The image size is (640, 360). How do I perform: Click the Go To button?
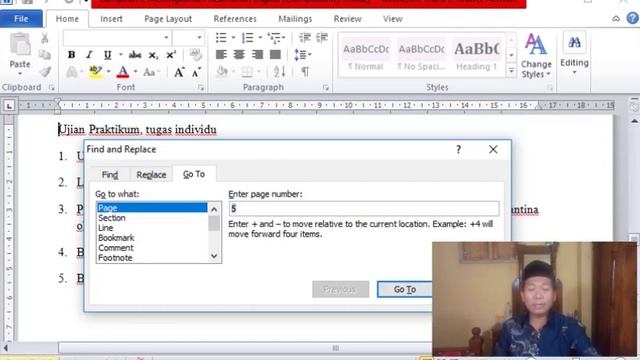click(405, 289)
